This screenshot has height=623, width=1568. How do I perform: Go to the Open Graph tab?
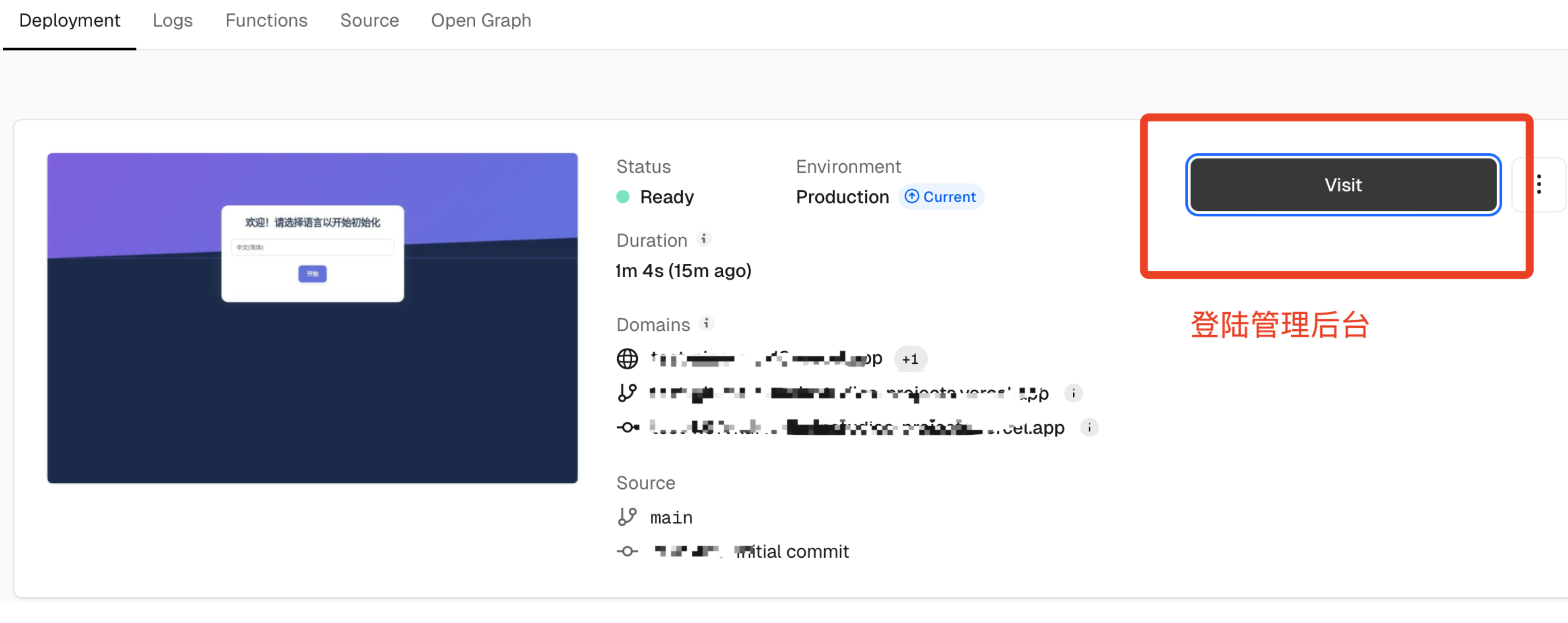(480, 21)
